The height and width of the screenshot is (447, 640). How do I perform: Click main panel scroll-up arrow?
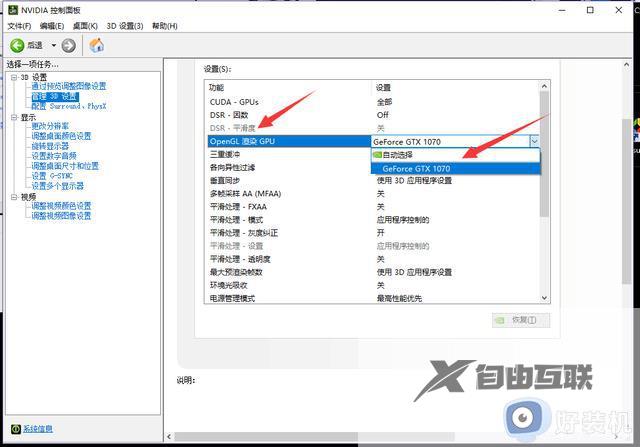click(x=627, y=64)
